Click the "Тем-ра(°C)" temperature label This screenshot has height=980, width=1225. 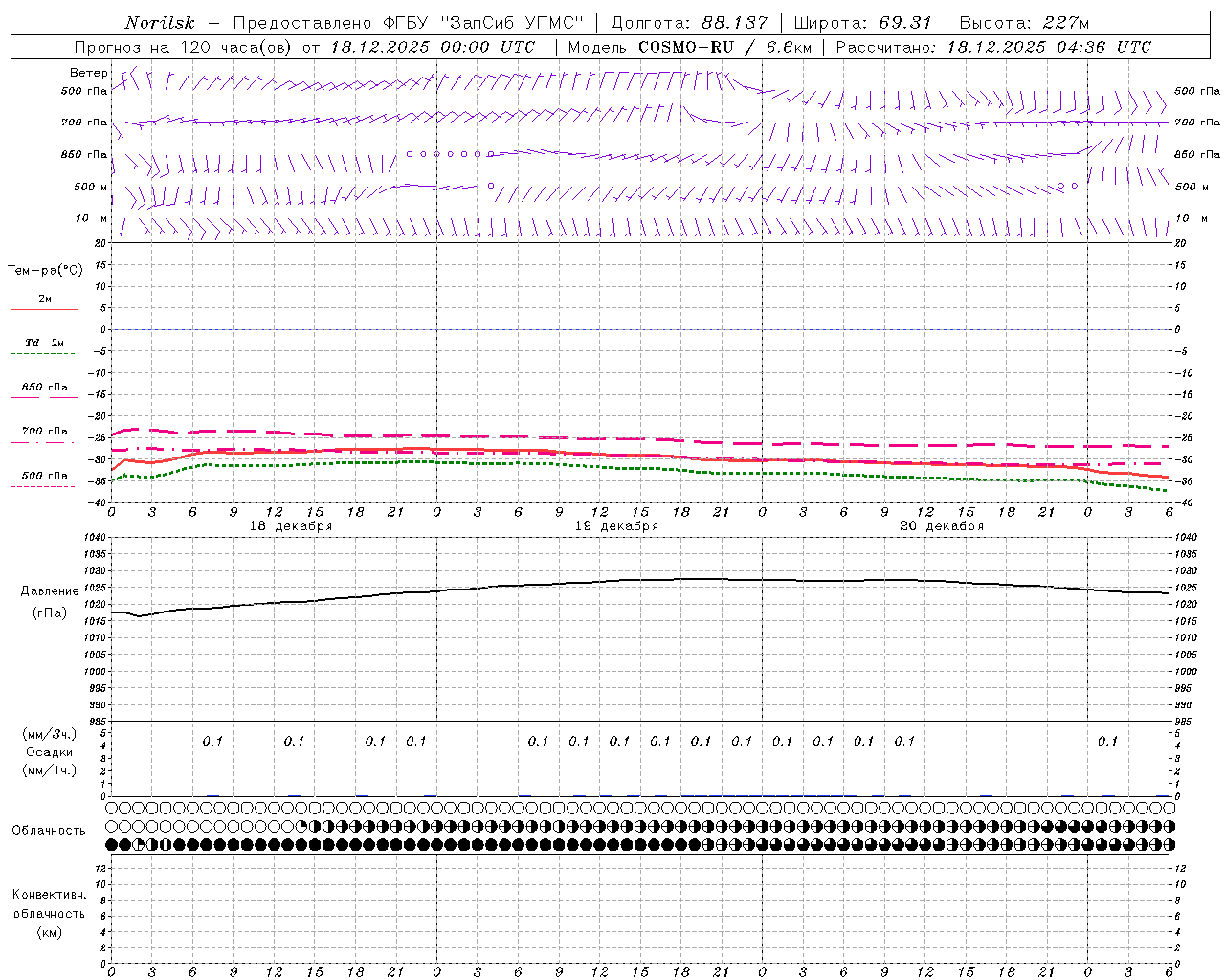click(x=45, y=271)
